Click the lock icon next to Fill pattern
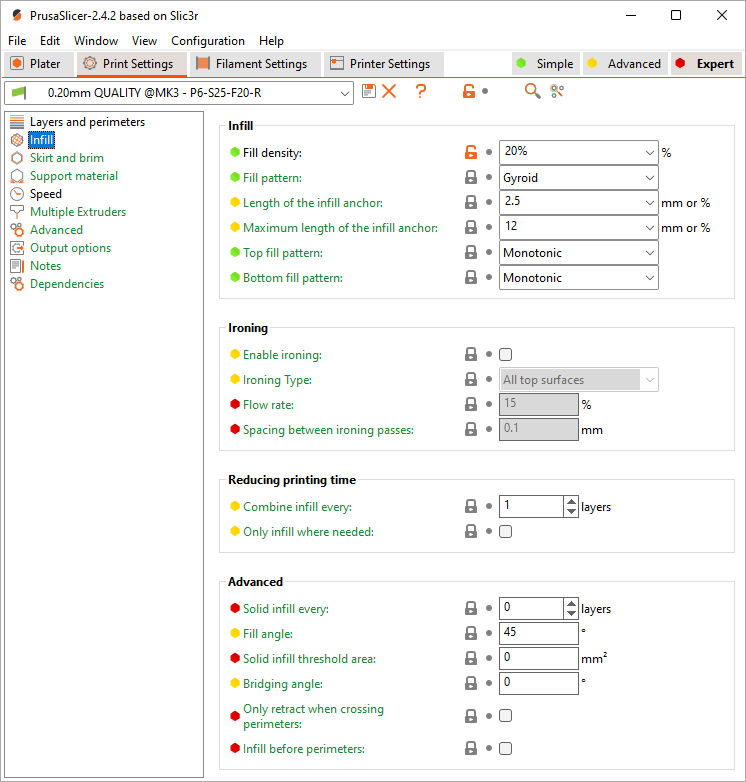 (x=470, y=178)
